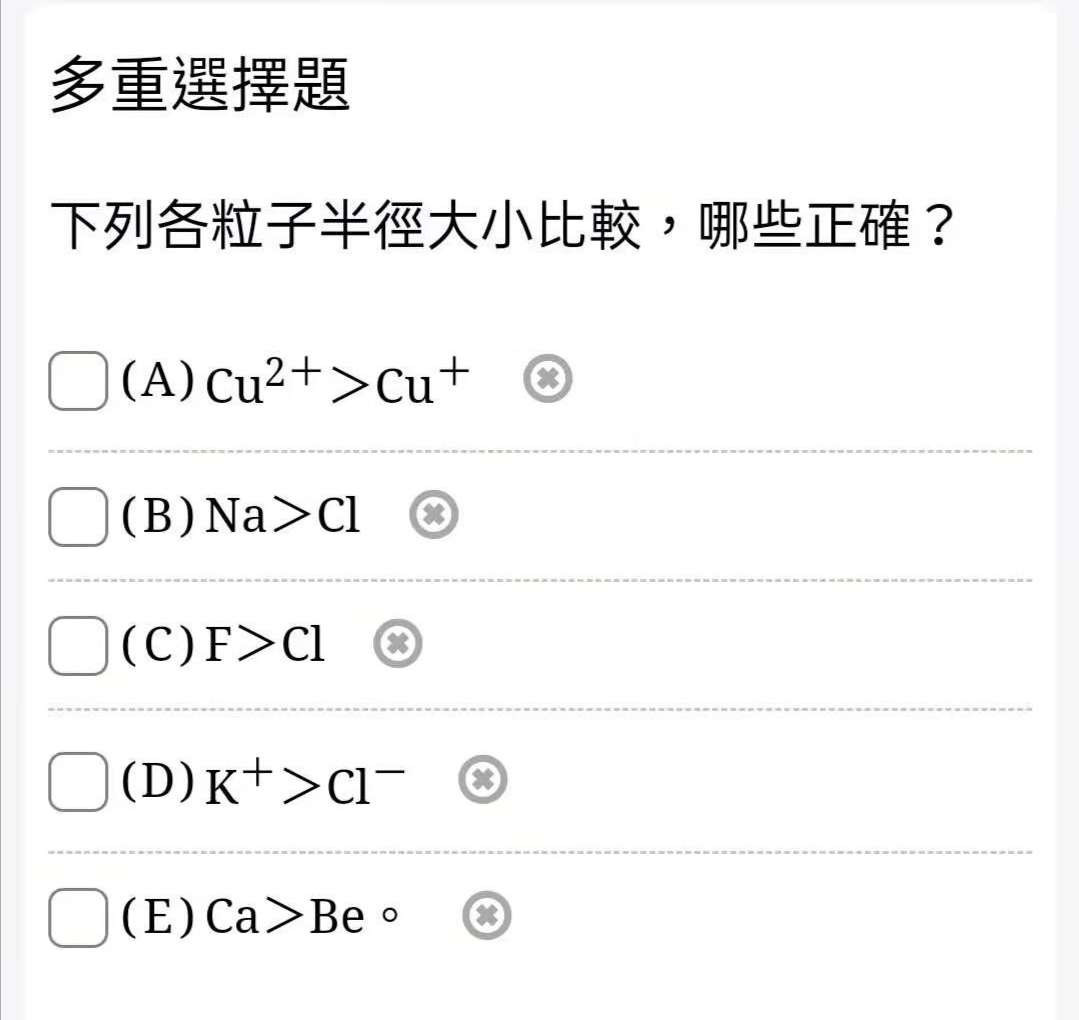Select the checkbox for option (C) F>Cl
The width and height of the screenshot is (1079, 1020).
78,646
